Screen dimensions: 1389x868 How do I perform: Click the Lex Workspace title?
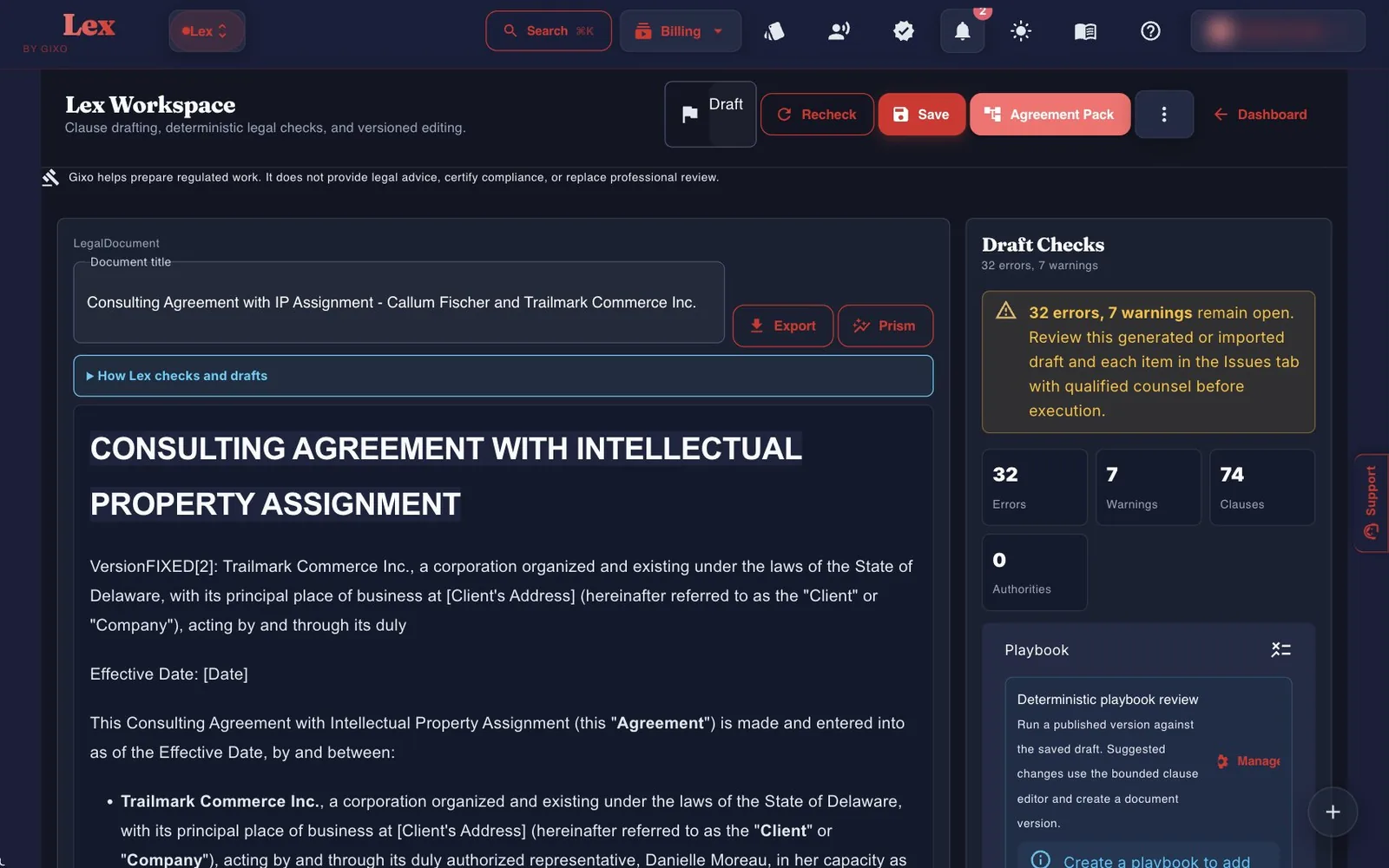click(x=150, y=105)
